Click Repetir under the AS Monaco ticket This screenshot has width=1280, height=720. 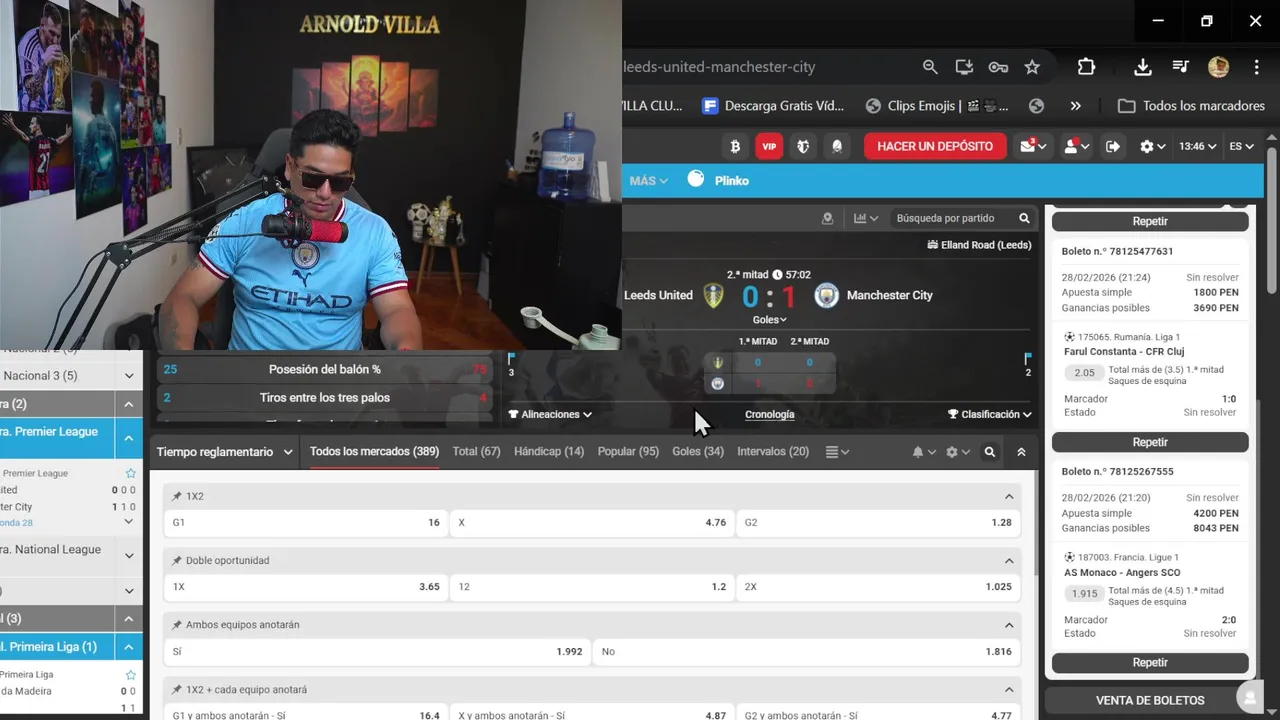pyautogui.click(x=1150, y=662)
